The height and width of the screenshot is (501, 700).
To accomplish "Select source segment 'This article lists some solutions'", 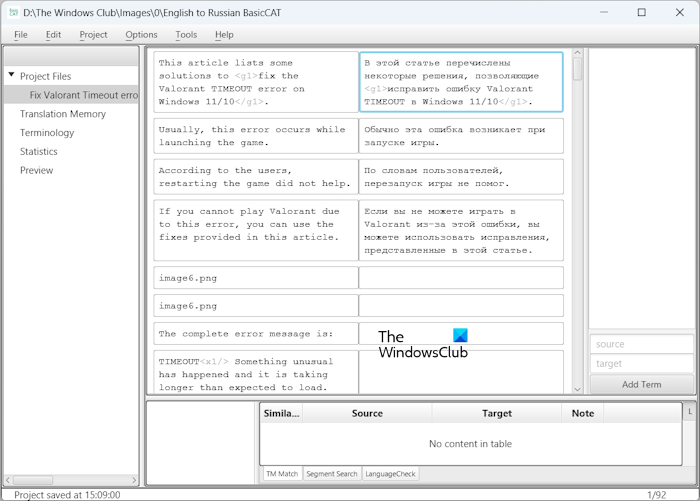I will (256, 82).
